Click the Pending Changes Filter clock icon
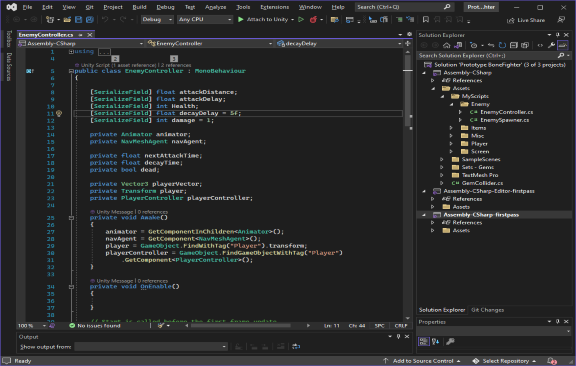Viewport: 576px width, 366px height. pyautogui.click(x=474, y=45)
